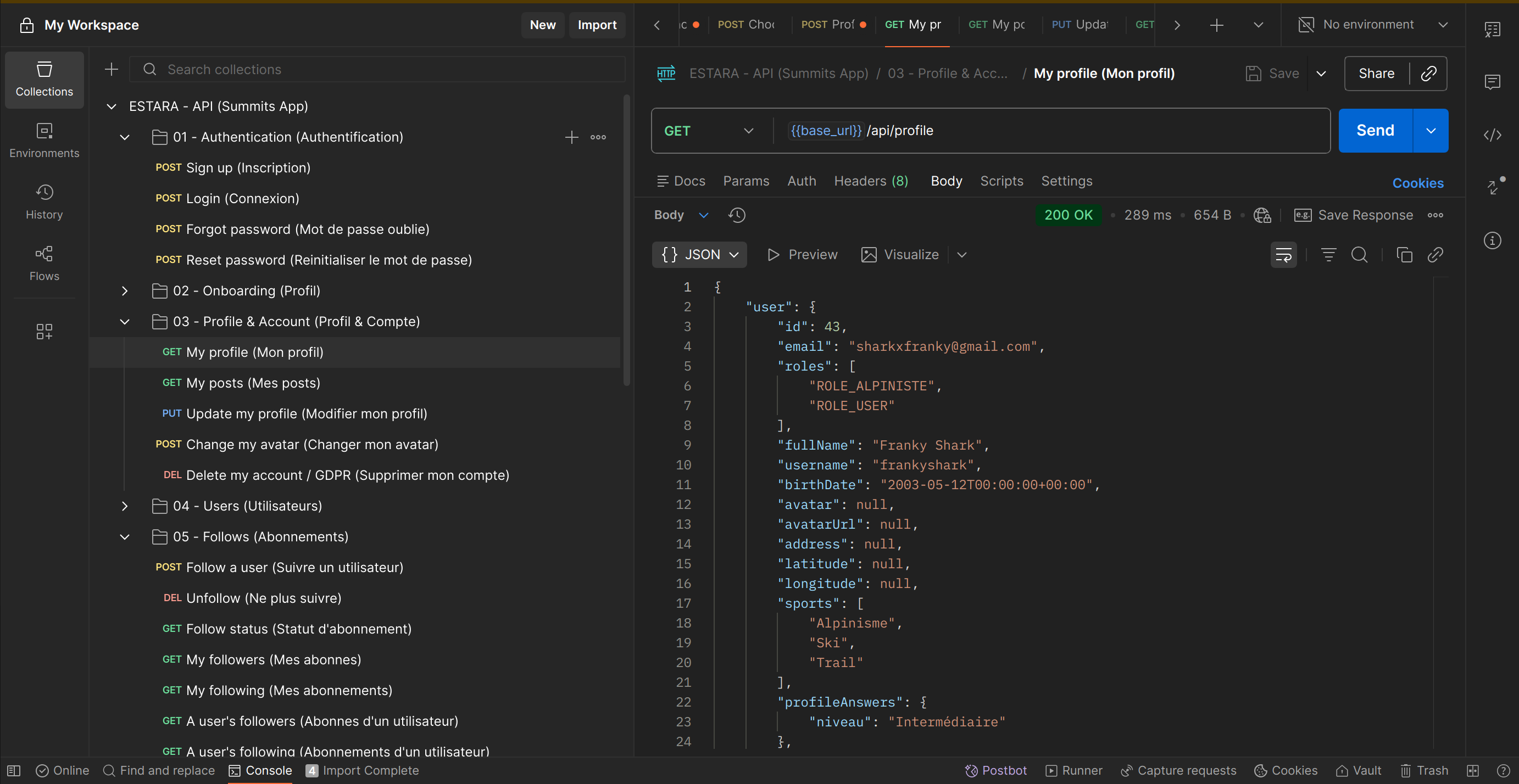1519x784 pixels.
Task: Open the Collections sidebar panel
Action: pyautogui.click(x=44, y=80)
